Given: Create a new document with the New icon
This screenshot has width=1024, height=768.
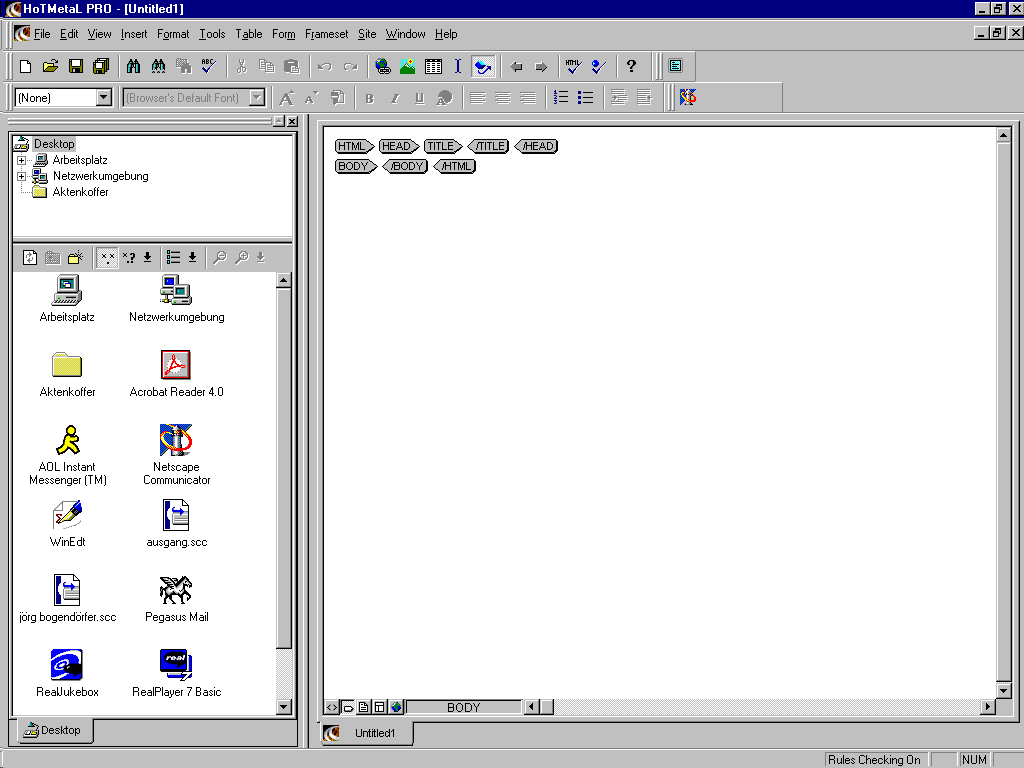Looking at the screenshot, I should coord(25,66).
